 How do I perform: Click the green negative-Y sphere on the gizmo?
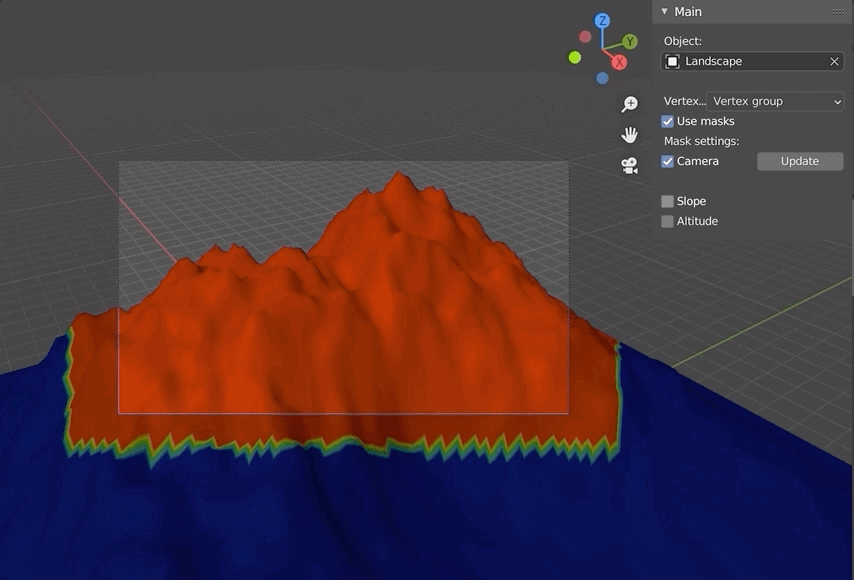pyautogui.click(x=574, y=55)
